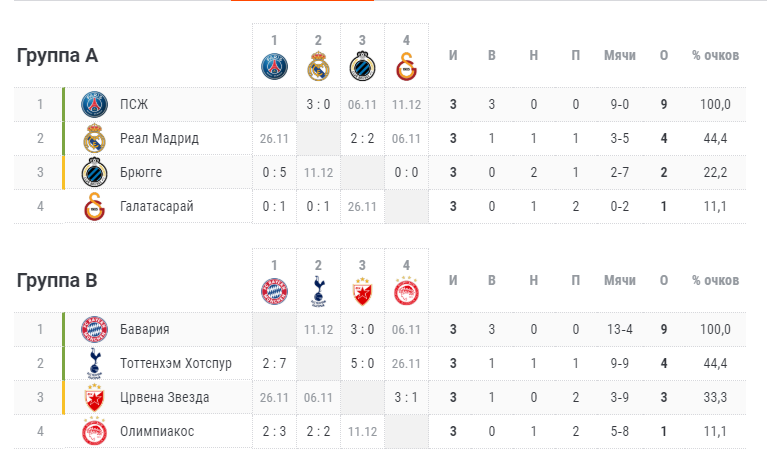Viewport: 767px width, 469px height.
Task: Click Galatasaray logo in column 4 header
Action: coord(406,67)
